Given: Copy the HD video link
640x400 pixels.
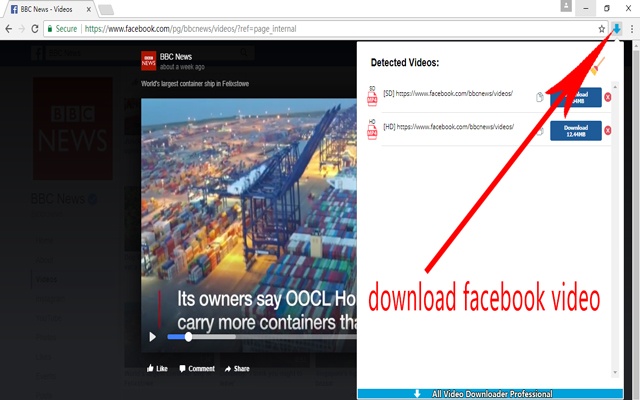Looking at the screenshot, I should 540,131.
